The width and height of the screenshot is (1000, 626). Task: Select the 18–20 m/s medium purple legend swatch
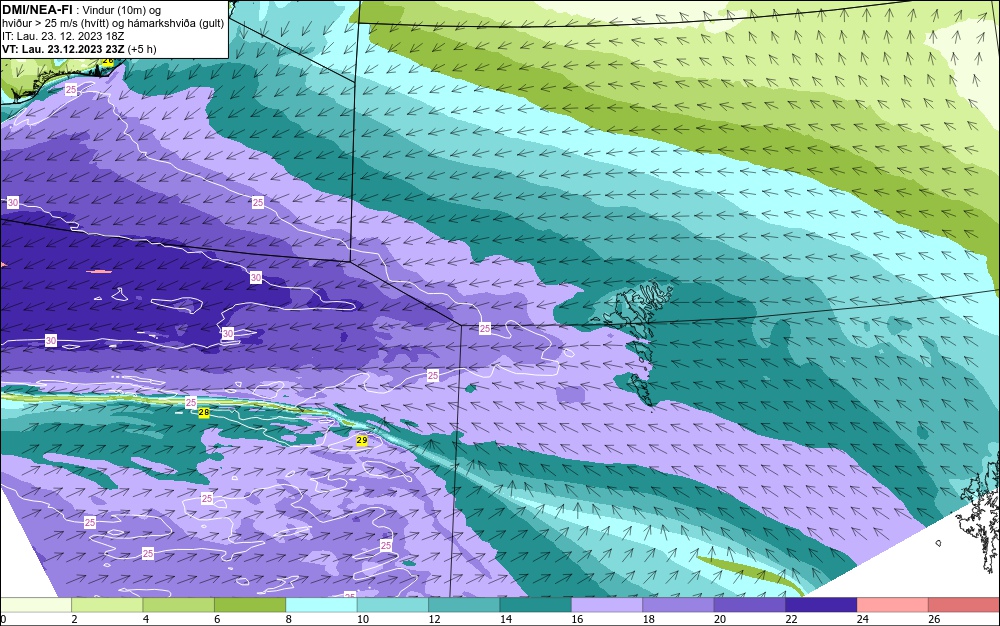tap(679, 604)
